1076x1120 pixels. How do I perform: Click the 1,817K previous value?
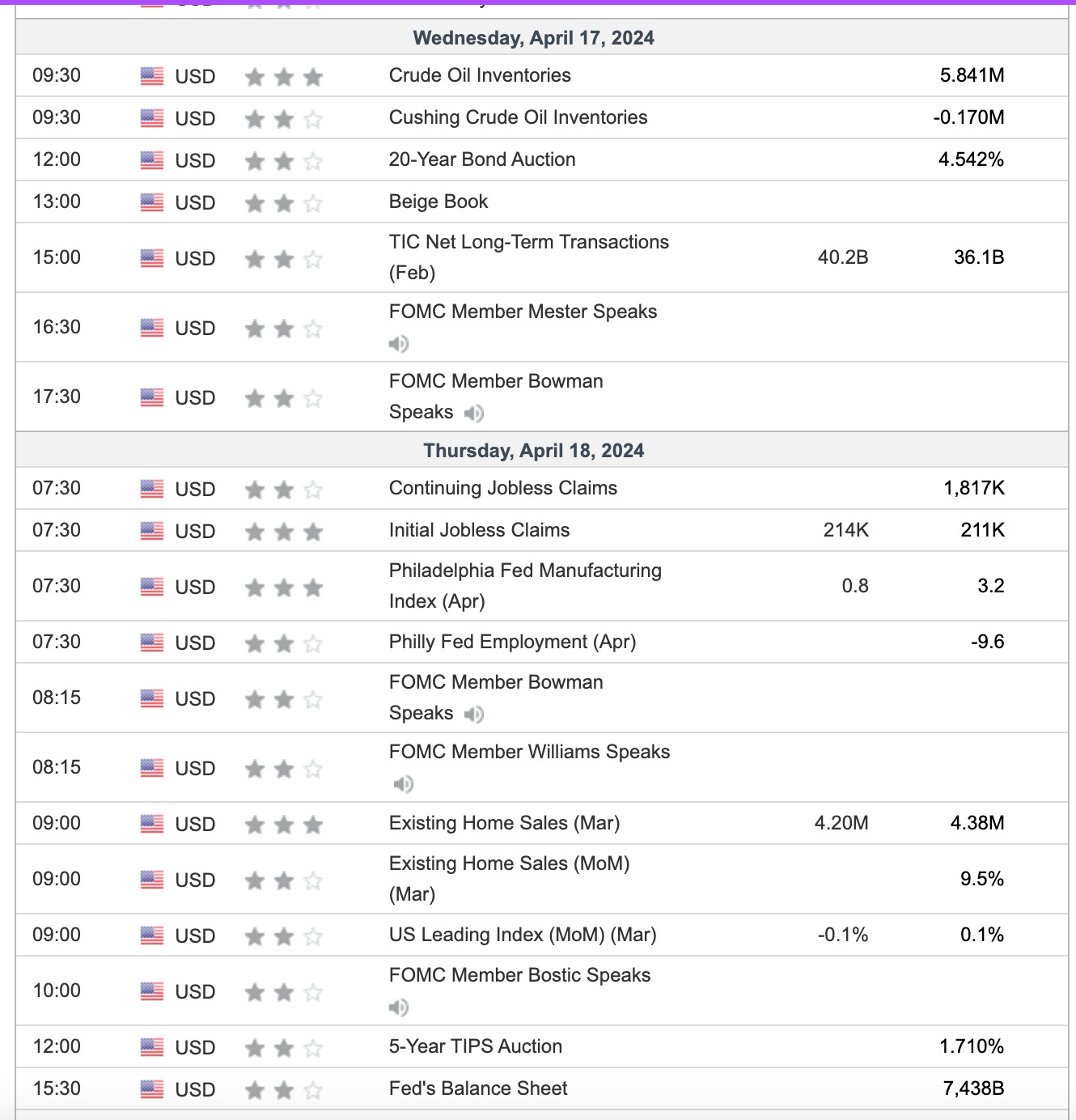pos(974,488)
